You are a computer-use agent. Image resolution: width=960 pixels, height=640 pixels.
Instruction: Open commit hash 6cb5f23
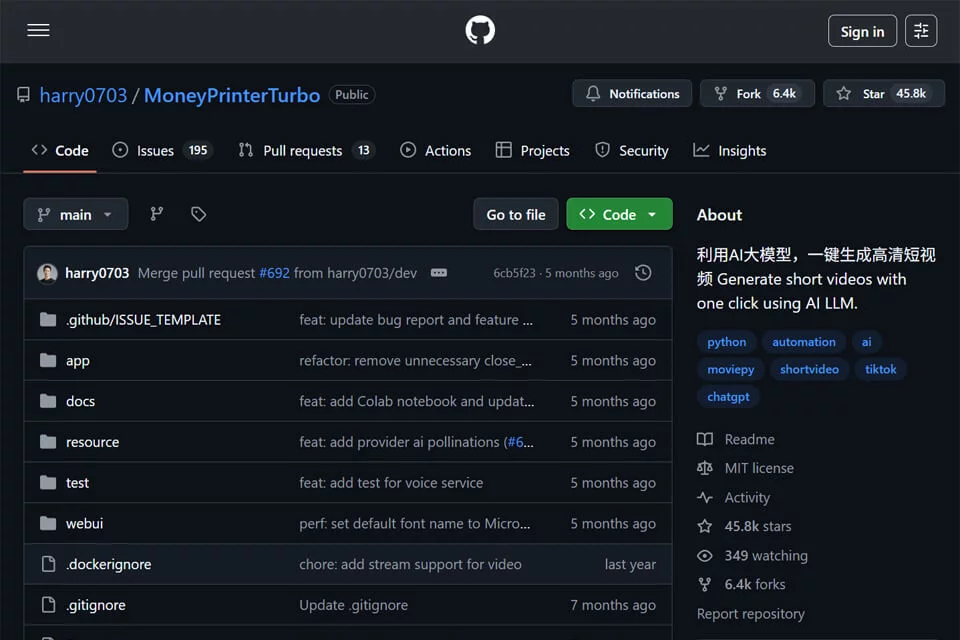click(514, 273)
